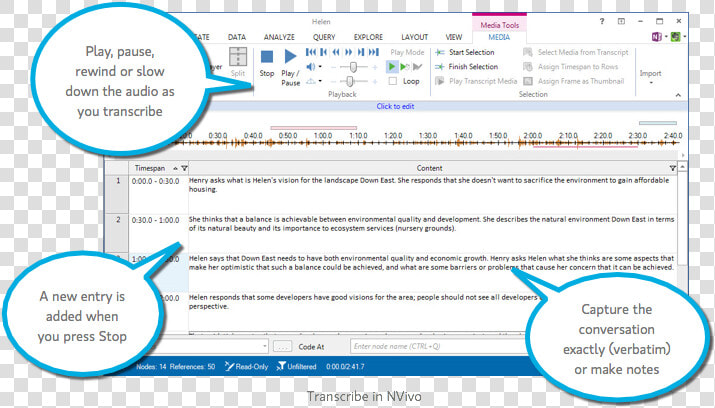Skip forward to next marker
This screenshot has width=715, height=408.
pyautogui.click(x=361, y=52)
